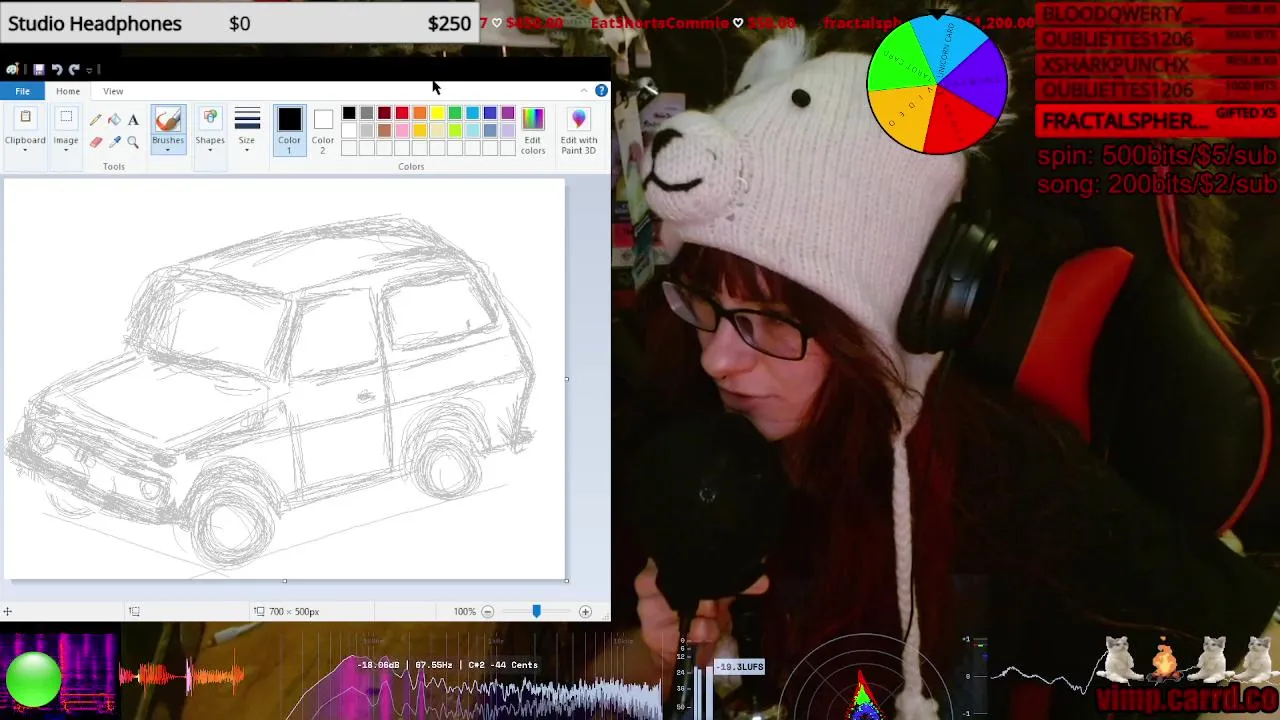Select the Color 2 button
The height and width of the screenshot is (720, 1280).
tap(323, 131)
